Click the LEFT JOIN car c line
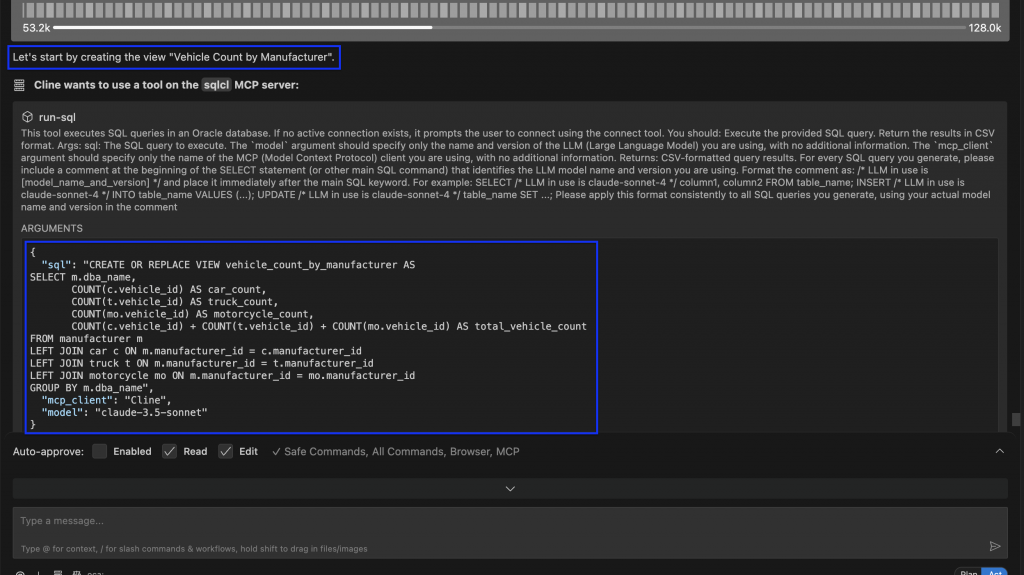Viewport: 1024px width, 575px height. [x=195, y=351]
